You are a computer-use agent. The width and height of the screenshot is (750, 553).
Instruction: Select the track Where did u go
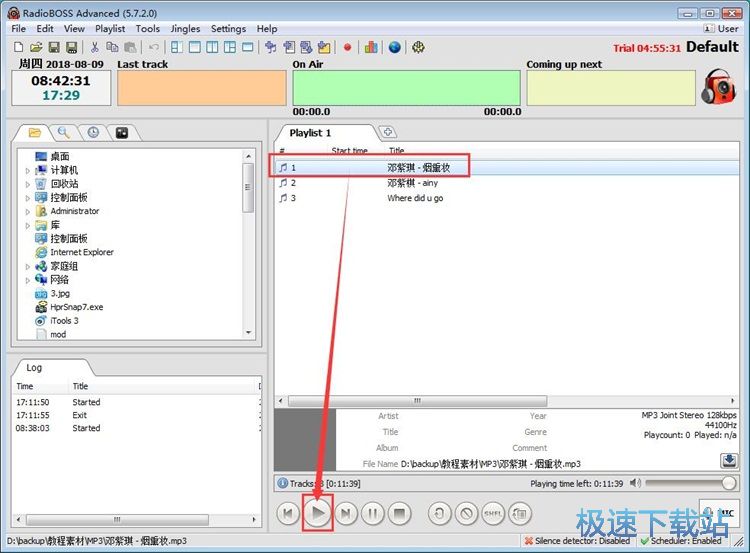[415, 198]
